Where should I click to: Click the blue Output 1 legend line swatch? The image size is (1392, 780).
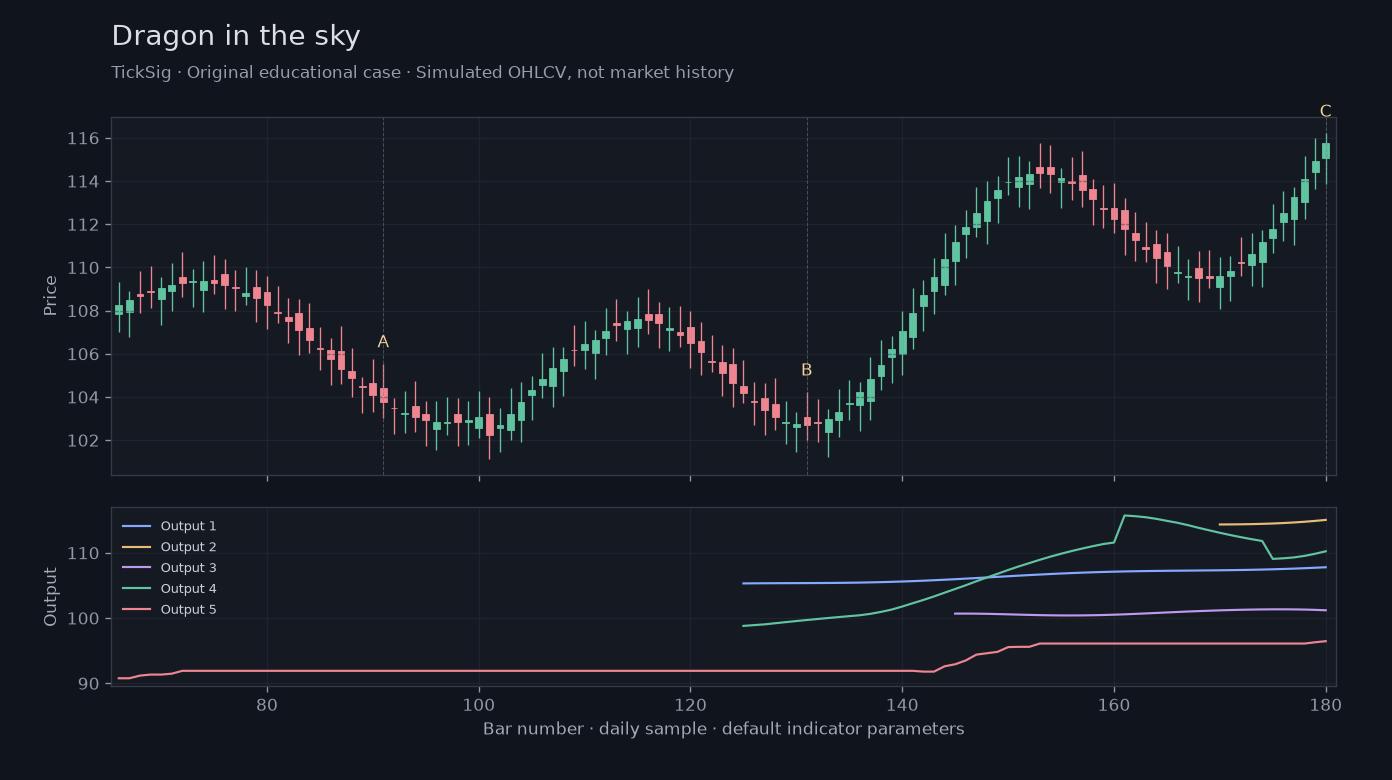pyautogui.click(x=136, y=526)
